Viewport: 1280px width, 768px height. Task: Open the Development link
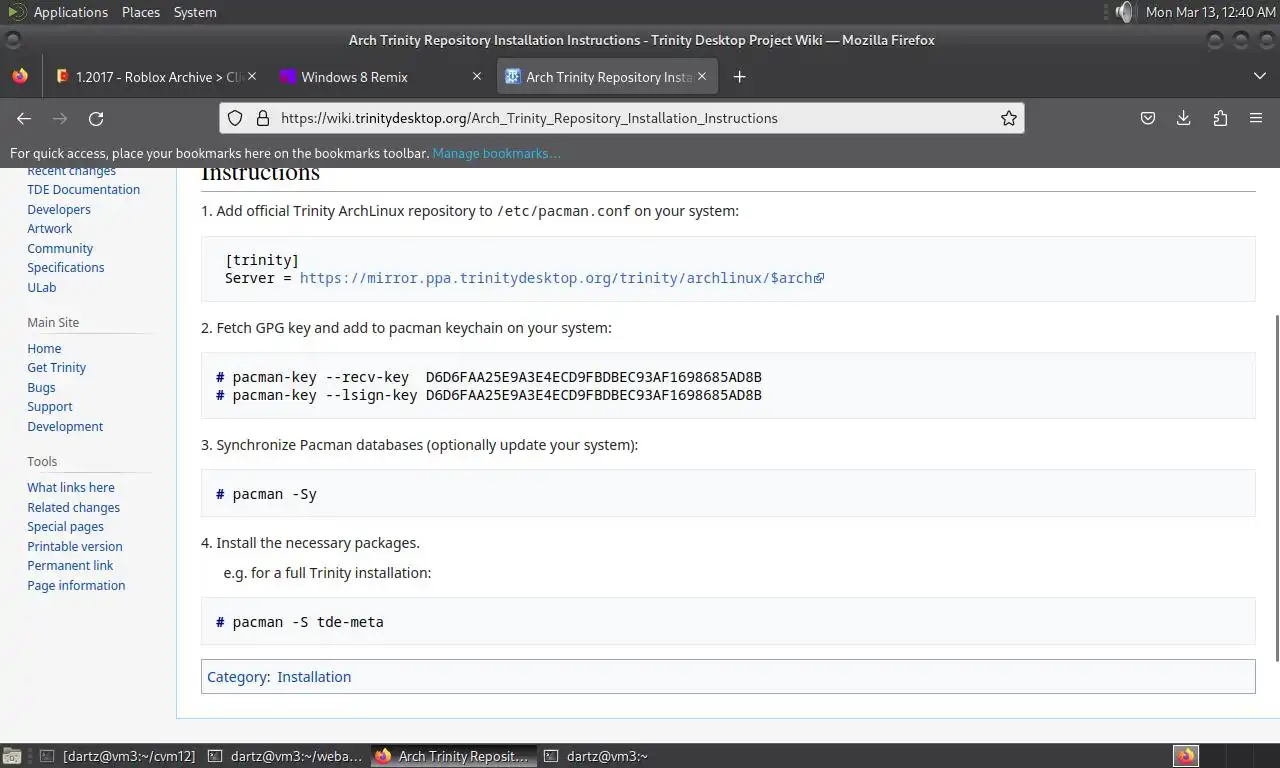[x=65, y=427]
